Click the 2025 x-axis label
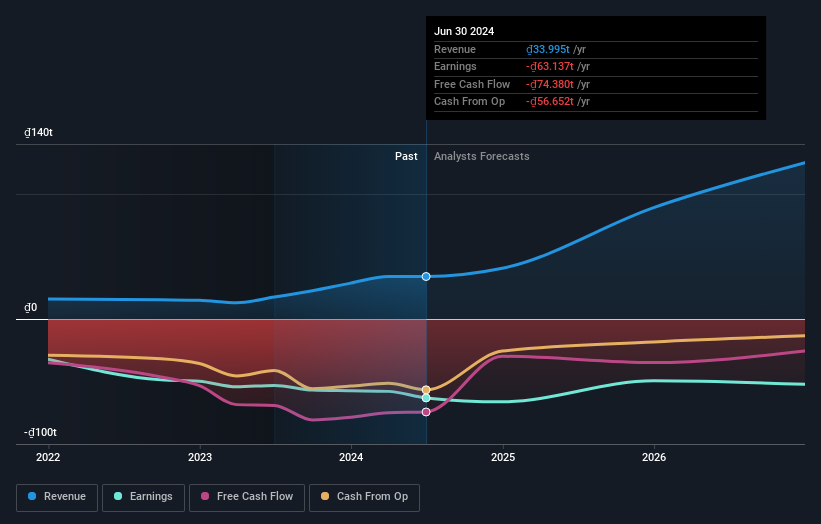This screenshot has height=524, width=821. 503,457
